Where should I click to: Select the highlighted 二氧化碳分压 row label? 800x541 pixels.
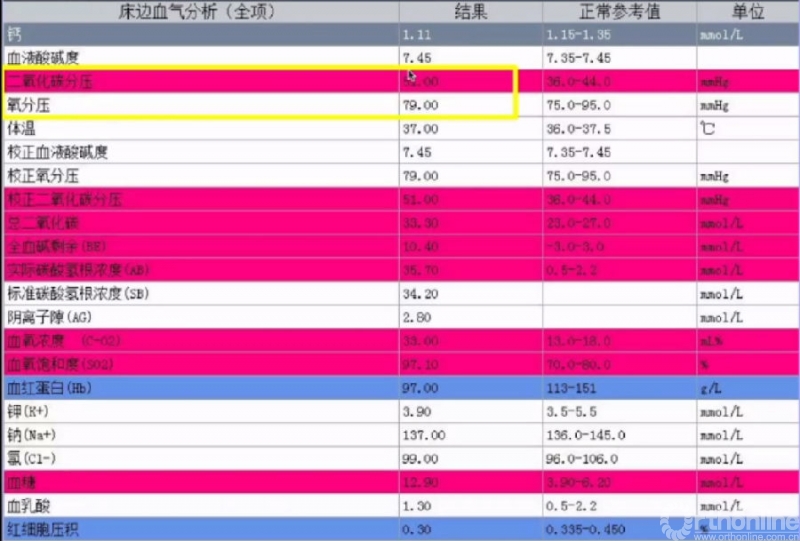pos(50,82)
